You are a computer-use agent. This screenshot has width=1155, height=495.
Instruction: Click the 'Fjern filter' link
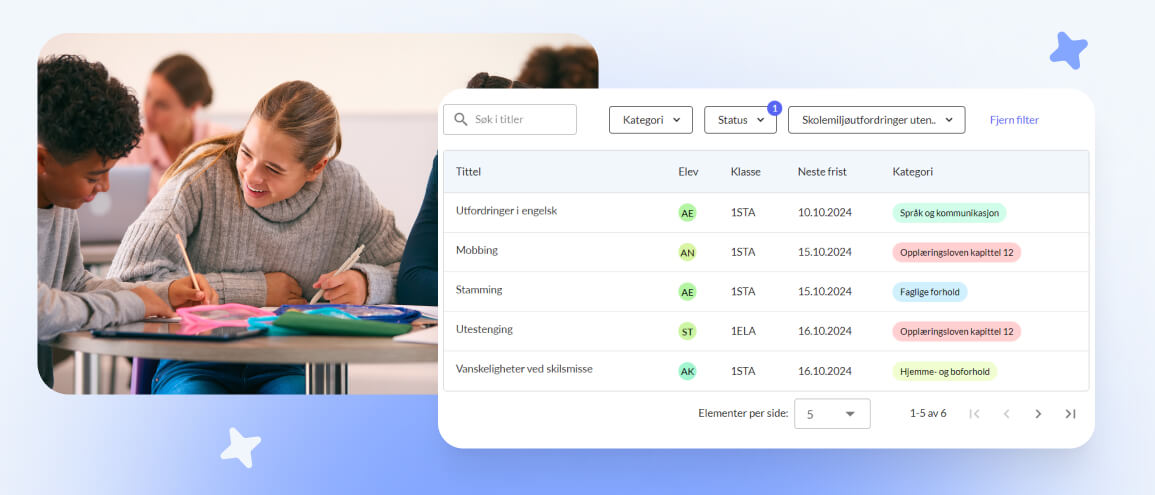[x=1014, y=120]
